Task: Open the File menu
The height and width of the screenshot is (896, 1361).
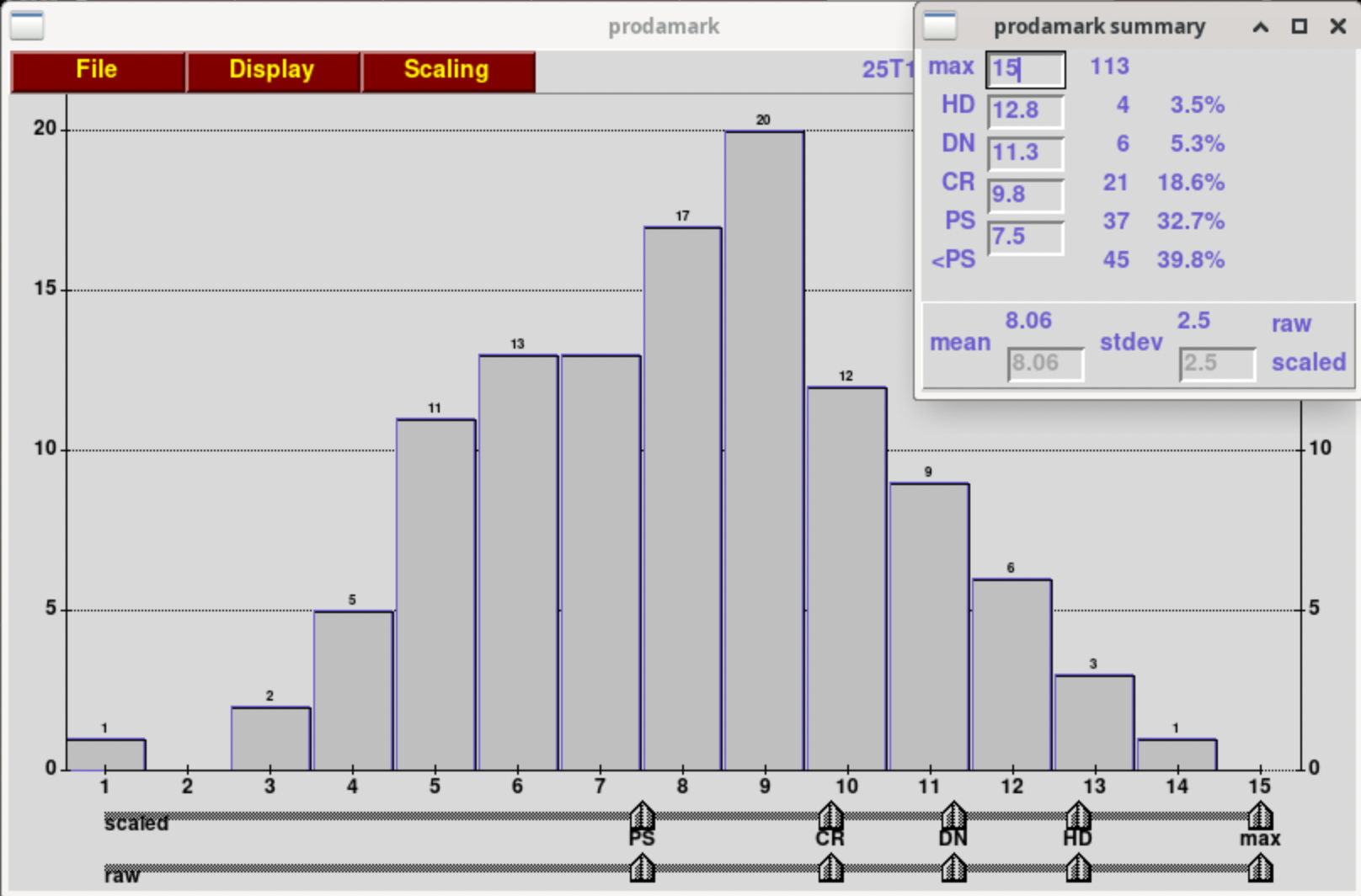Action: click(x=98, y=72)
